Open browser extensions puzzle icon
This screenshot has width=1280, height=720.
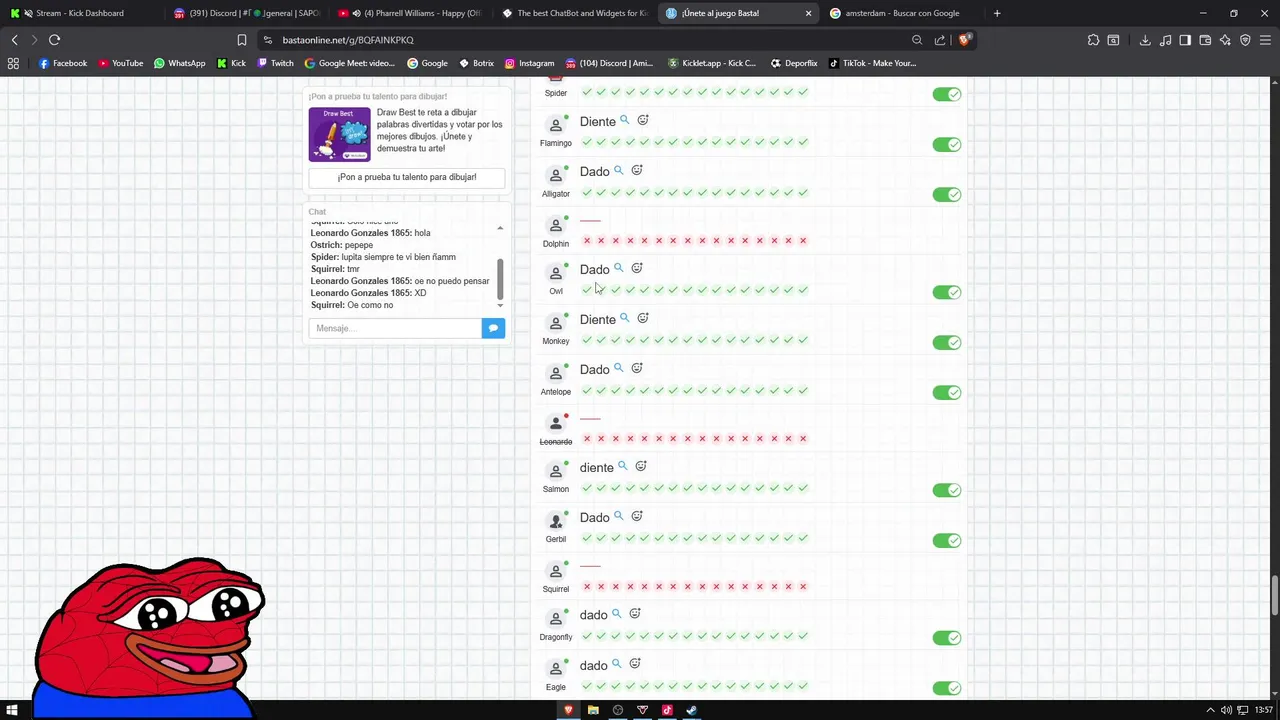[x=1093, y=40]
